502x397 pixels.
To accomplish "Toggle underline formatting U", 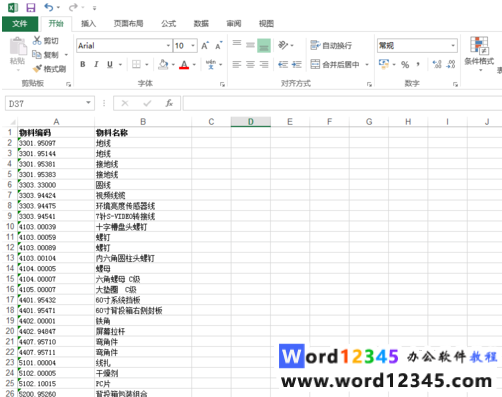I will point(110,64).
